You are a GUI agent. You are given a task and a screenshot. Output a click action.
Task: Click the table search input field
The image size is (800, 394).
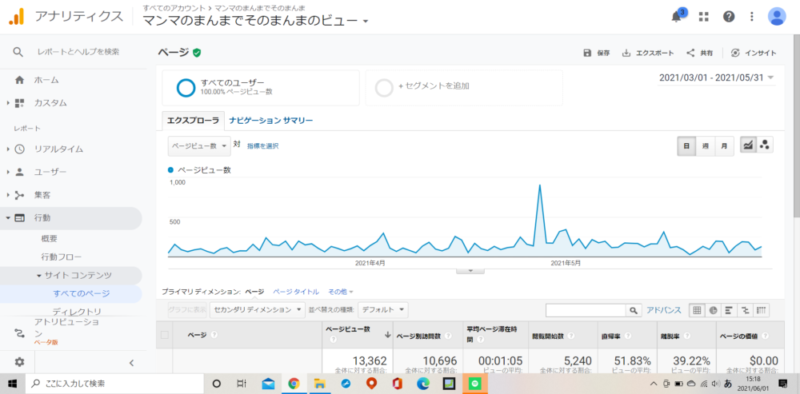coord(586,310)
